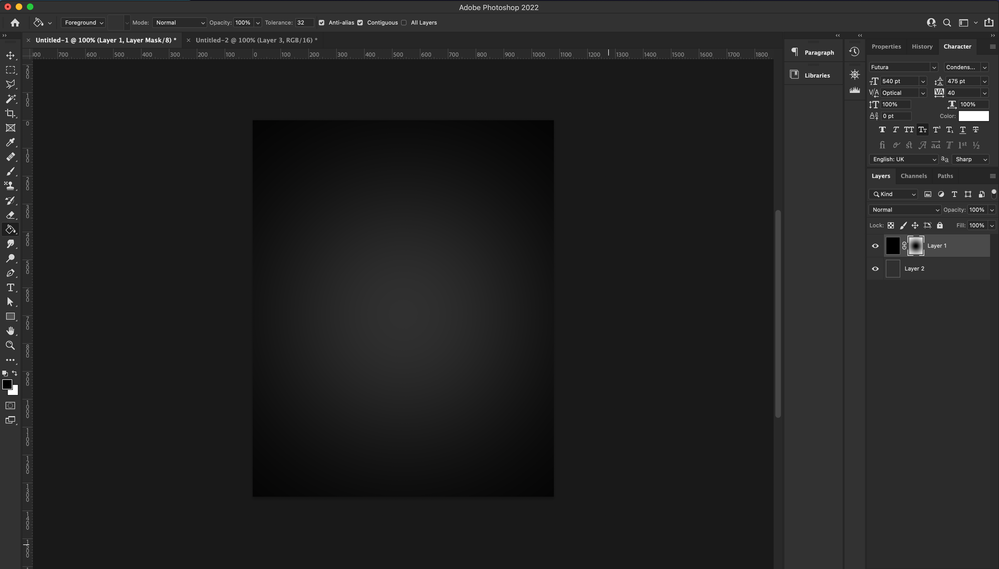Open the Paragraph panel
999x569 pixels.
pyautogui.click(x=813, y=52)
